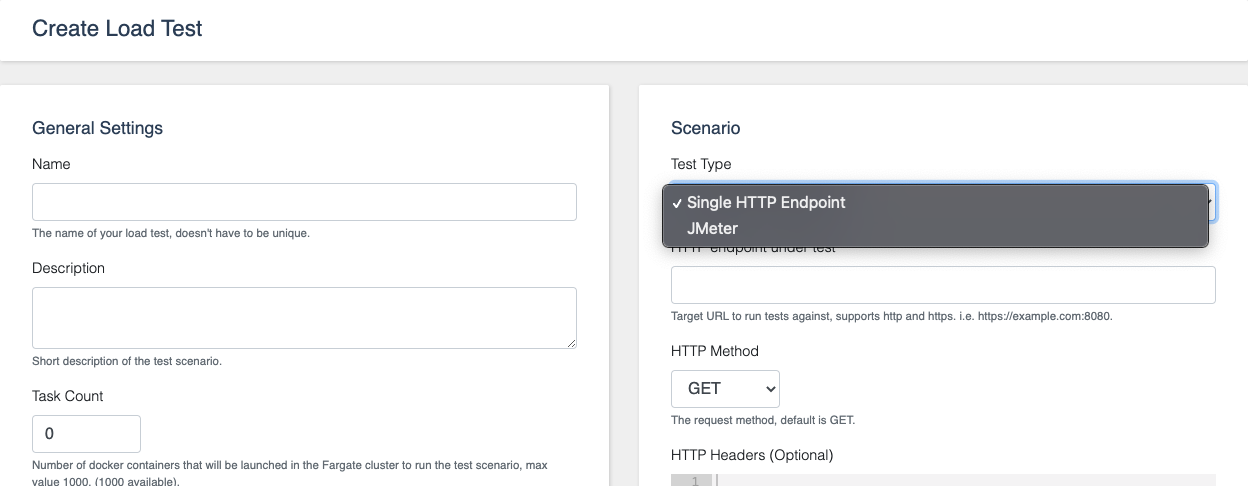Click the Test Type label
Image resolution: width=1248 pixels, height=486 pixels.
coord(701,164)
